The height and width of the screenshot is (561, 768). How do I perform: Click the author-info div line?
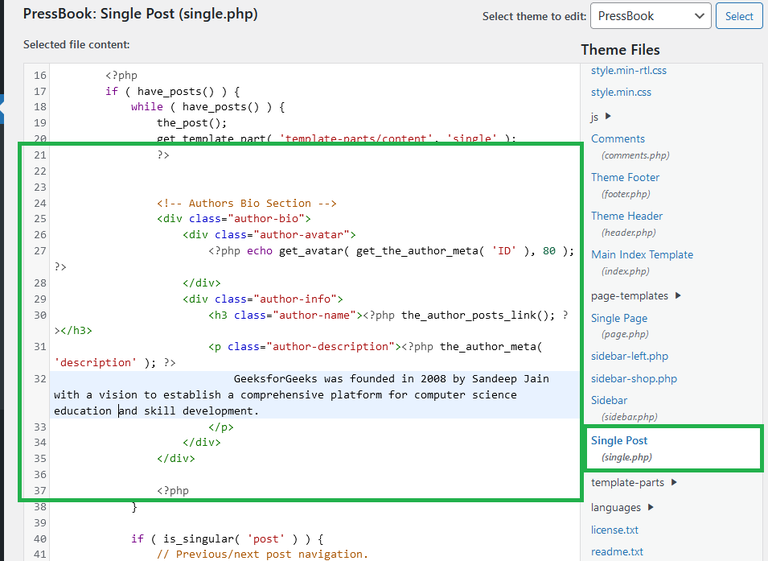click(x=263, y=299)
